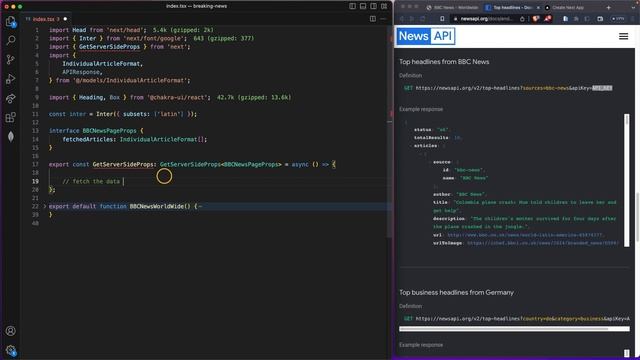Click 'Top business headlines from Germany' heading
This screenshot has height=360, width=640.
[456, 293]
